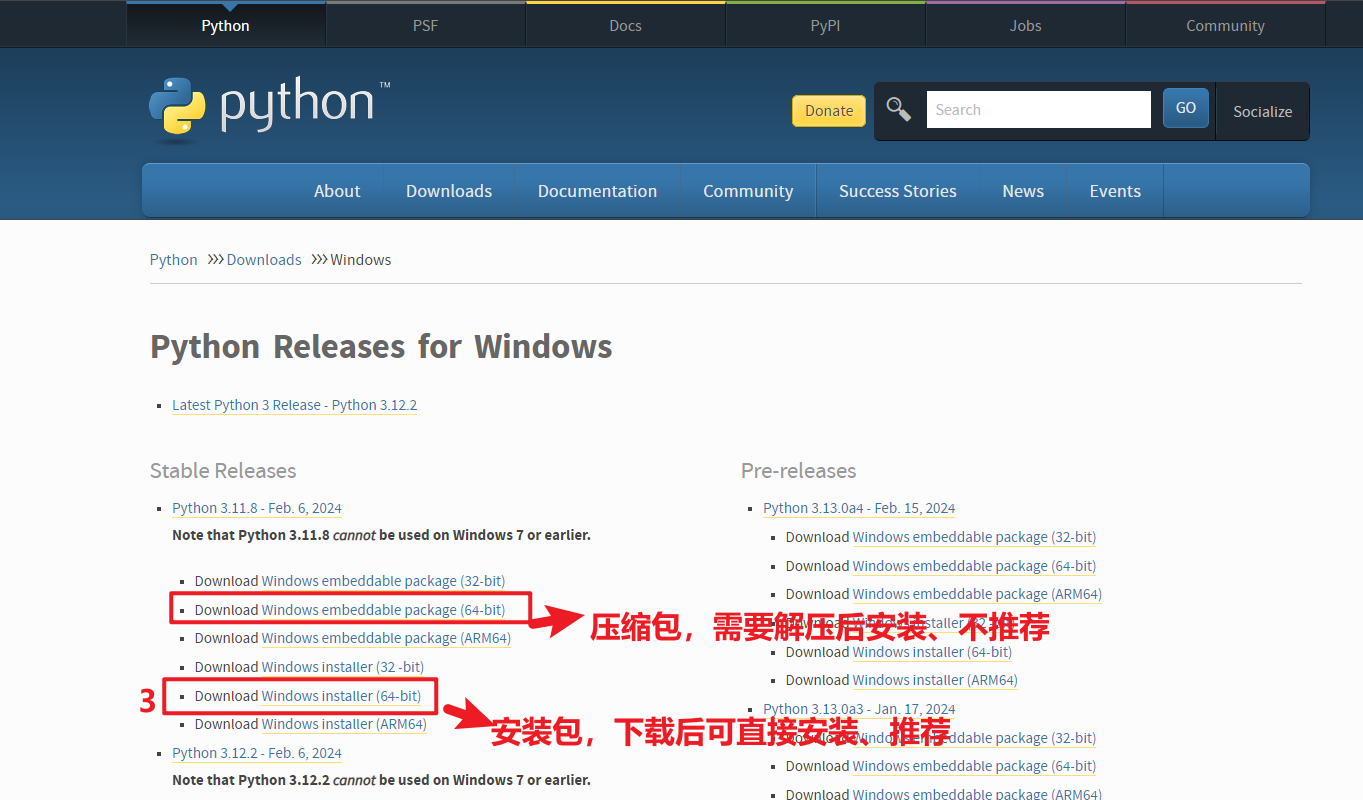Download 3.13.0a4 Windows installer (64-bit)
1363x800 pixels.
(x=932, y=652)
